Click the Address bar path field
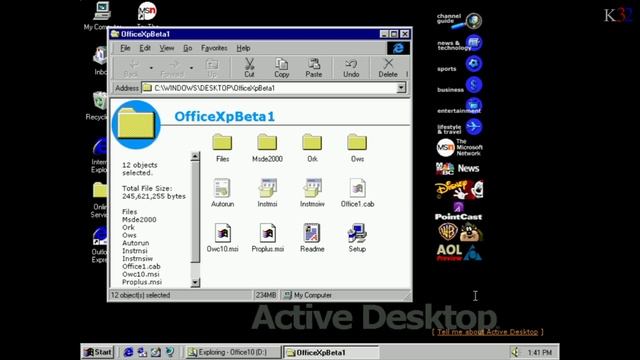 pos(269,88)
